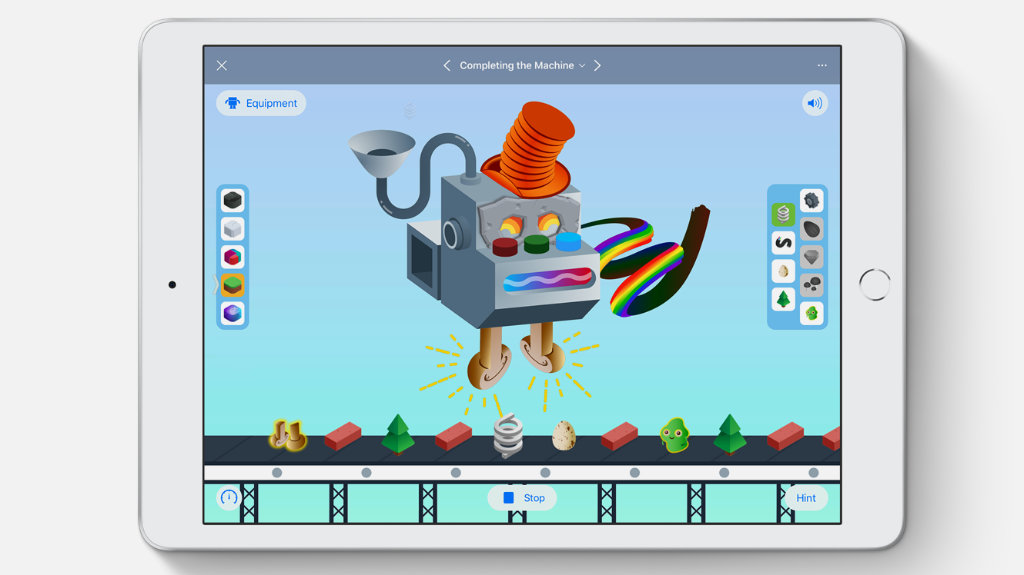Tap the egg on the conveyor belt

[x=564, y=436]
